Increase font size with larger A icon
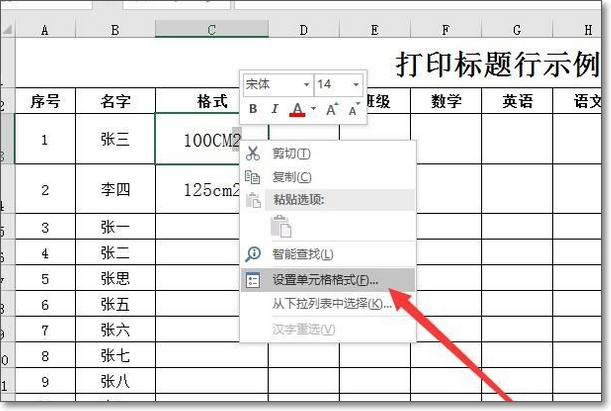The width and height of the screenshot is (611, 411). tap(332, 109)
